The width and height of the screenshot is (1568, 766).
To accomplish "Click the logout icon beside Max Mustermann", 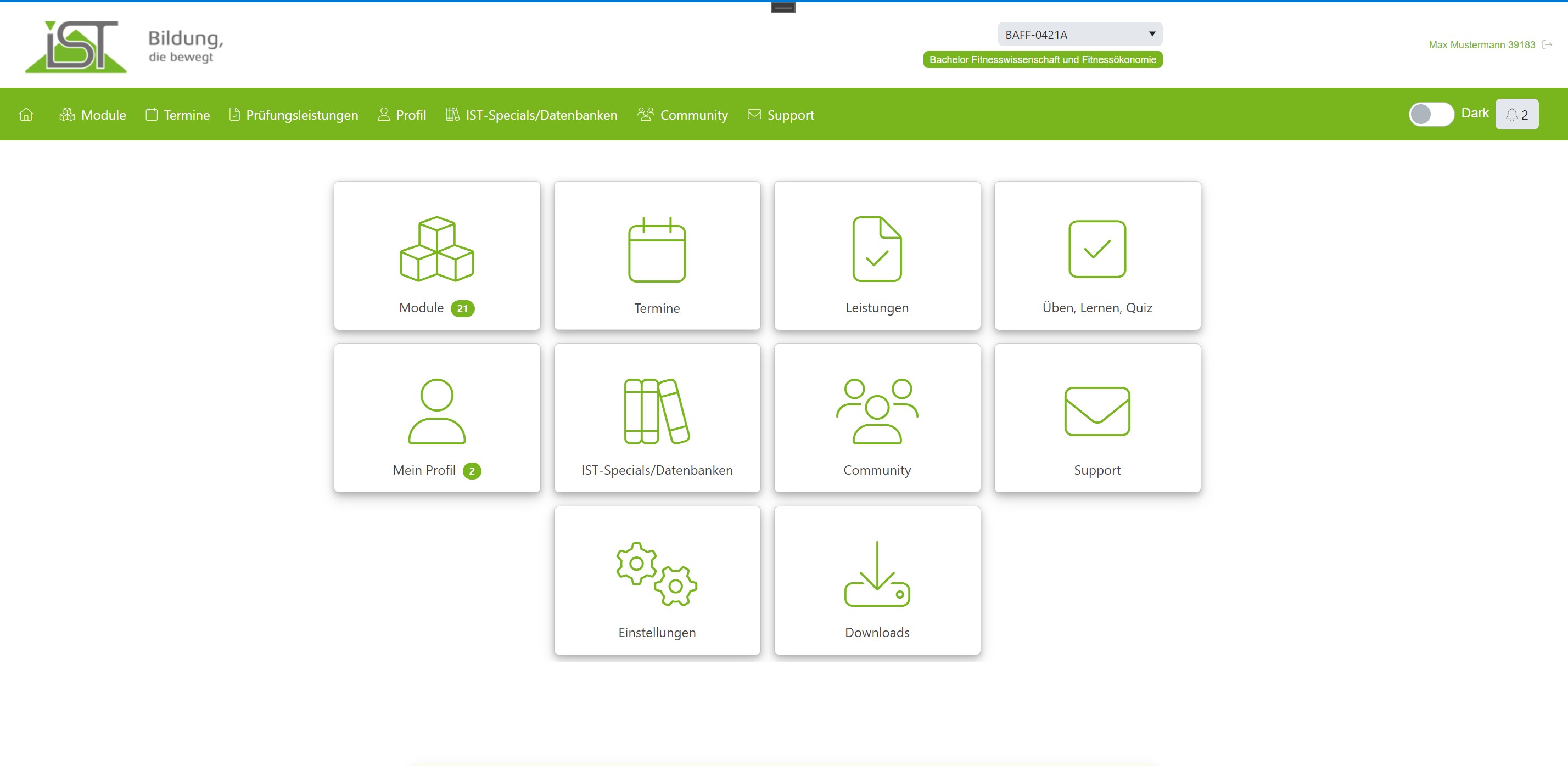I will coord(1547,44).
